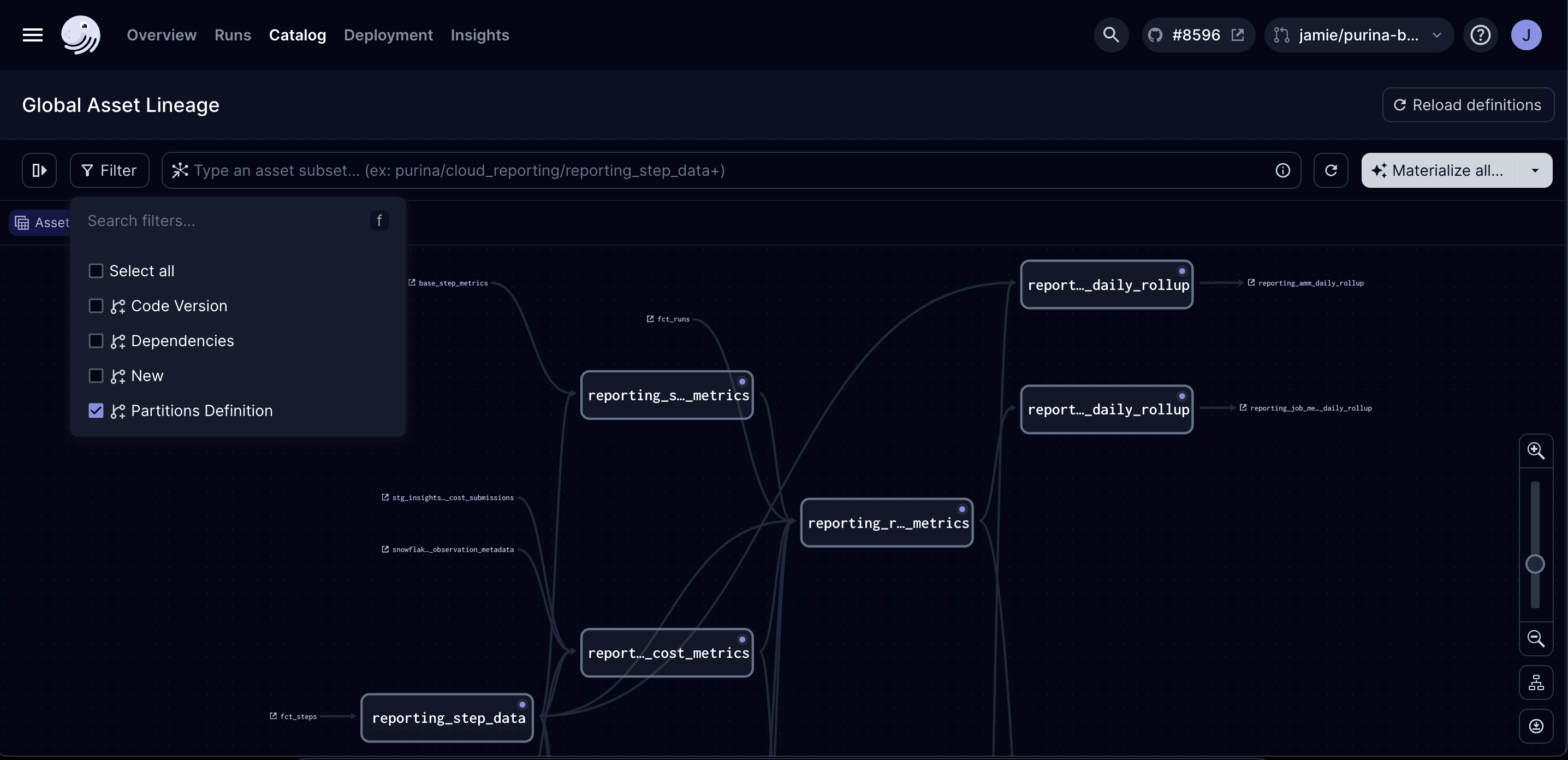Click the info icon in asset subset field
The width and height of the screenshot is (1568, 760).
point(1282,170)
